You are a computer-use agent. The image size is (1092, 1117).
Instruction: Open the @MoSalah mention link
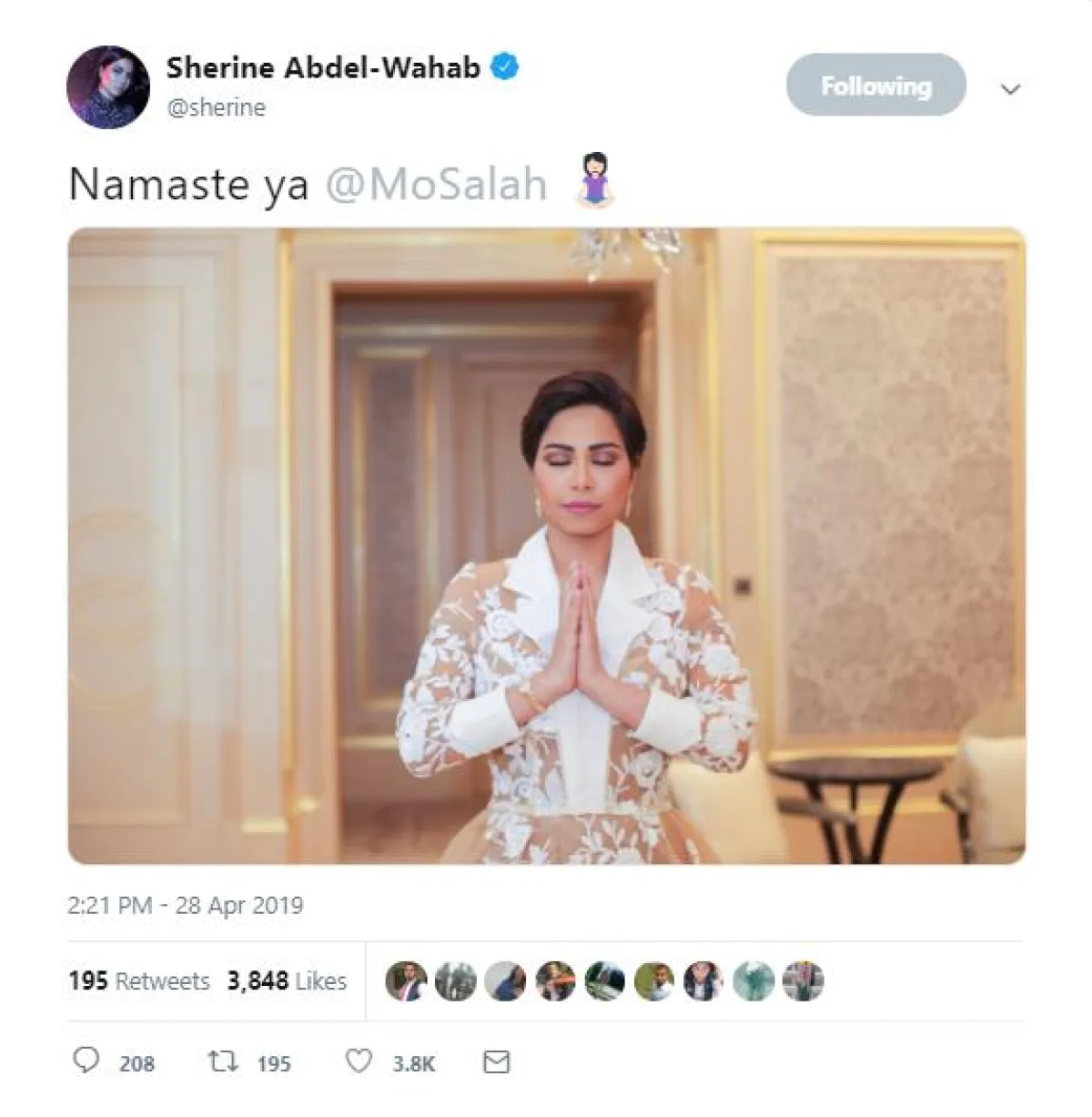(x=436, y=184)
